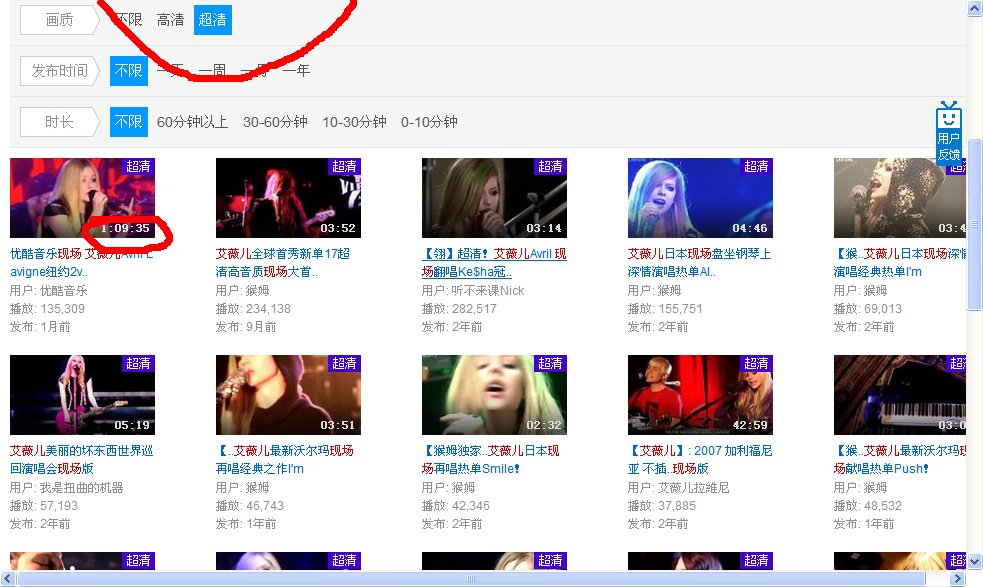983x587 pixels.
Task: Open the 1:09:35 优酷音乐现场 video thumbnail
Action: pyautogui.click(x=82, y=198)
